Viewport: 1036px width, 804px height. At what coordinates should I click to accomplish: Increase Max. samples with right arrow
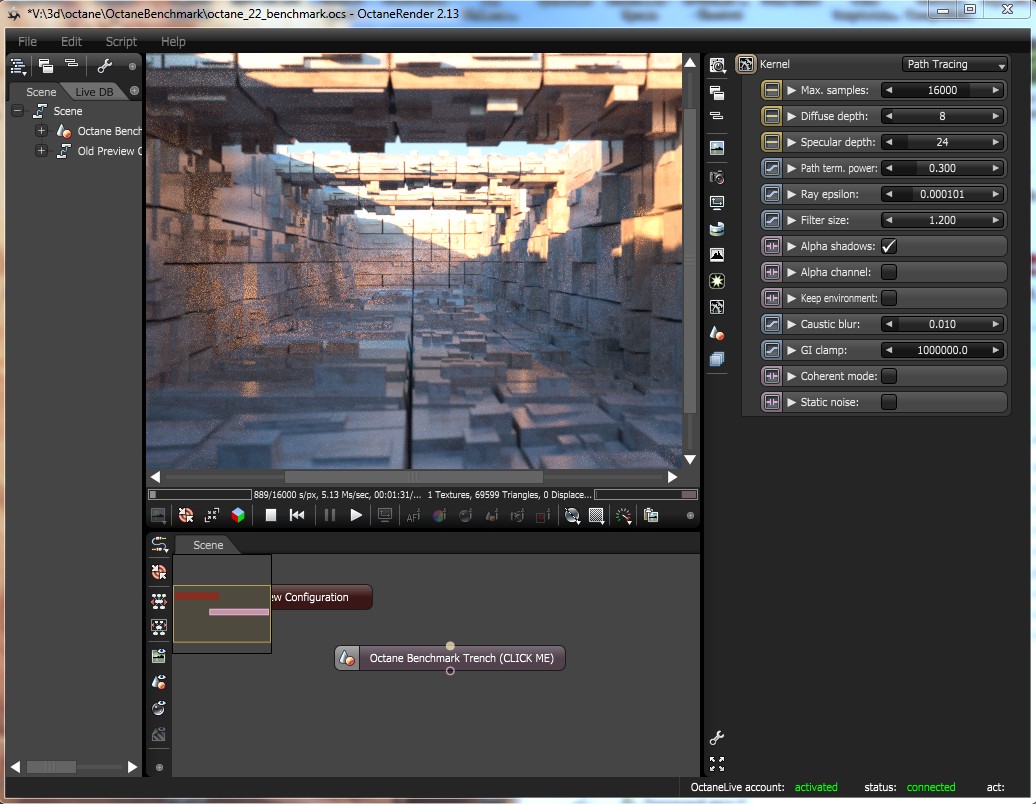(x=996, y=90)
